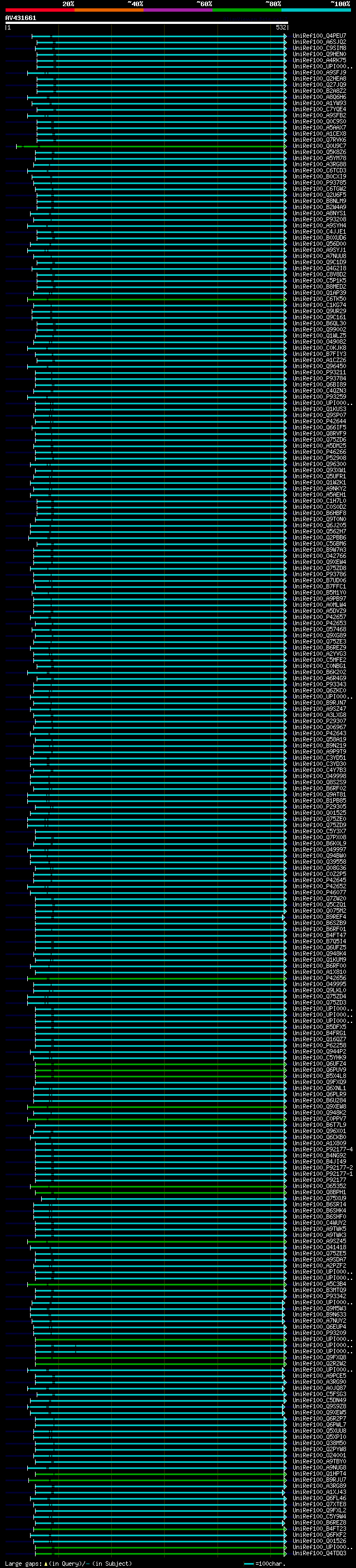Click the UniRef100_Q9XG89 label
The height and width of the screenshot is (1568, 356).
pyautogui.click(x=319, y=635)
